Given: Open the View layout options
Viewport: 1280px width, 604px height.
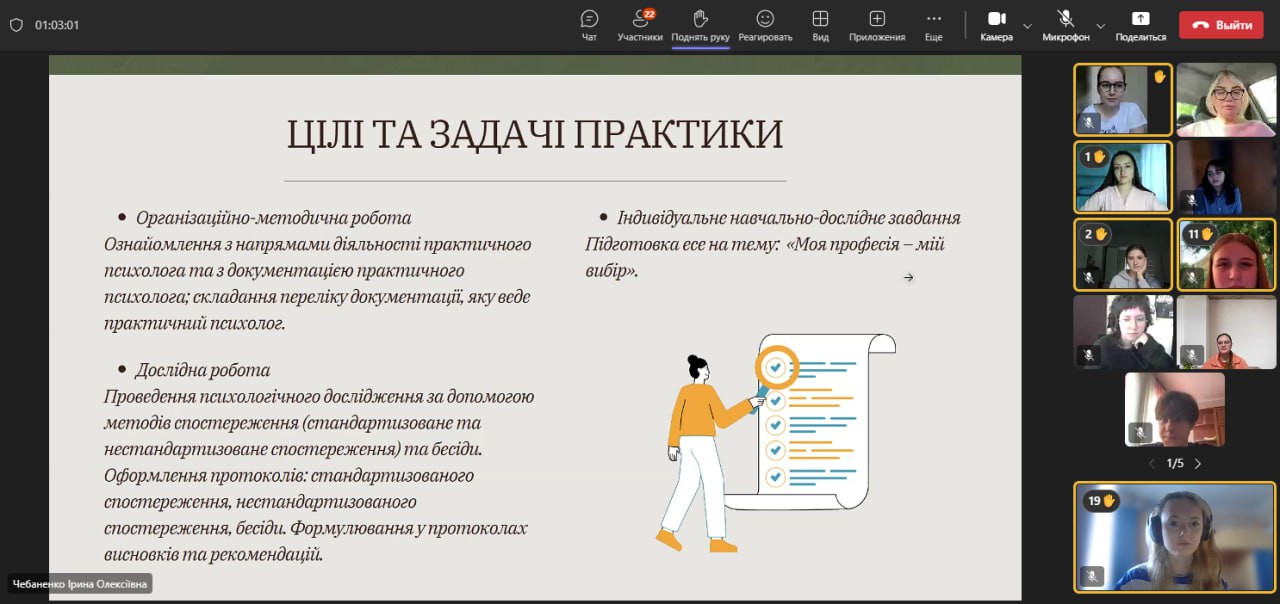Looking at the screenshot, I should 820,25.
